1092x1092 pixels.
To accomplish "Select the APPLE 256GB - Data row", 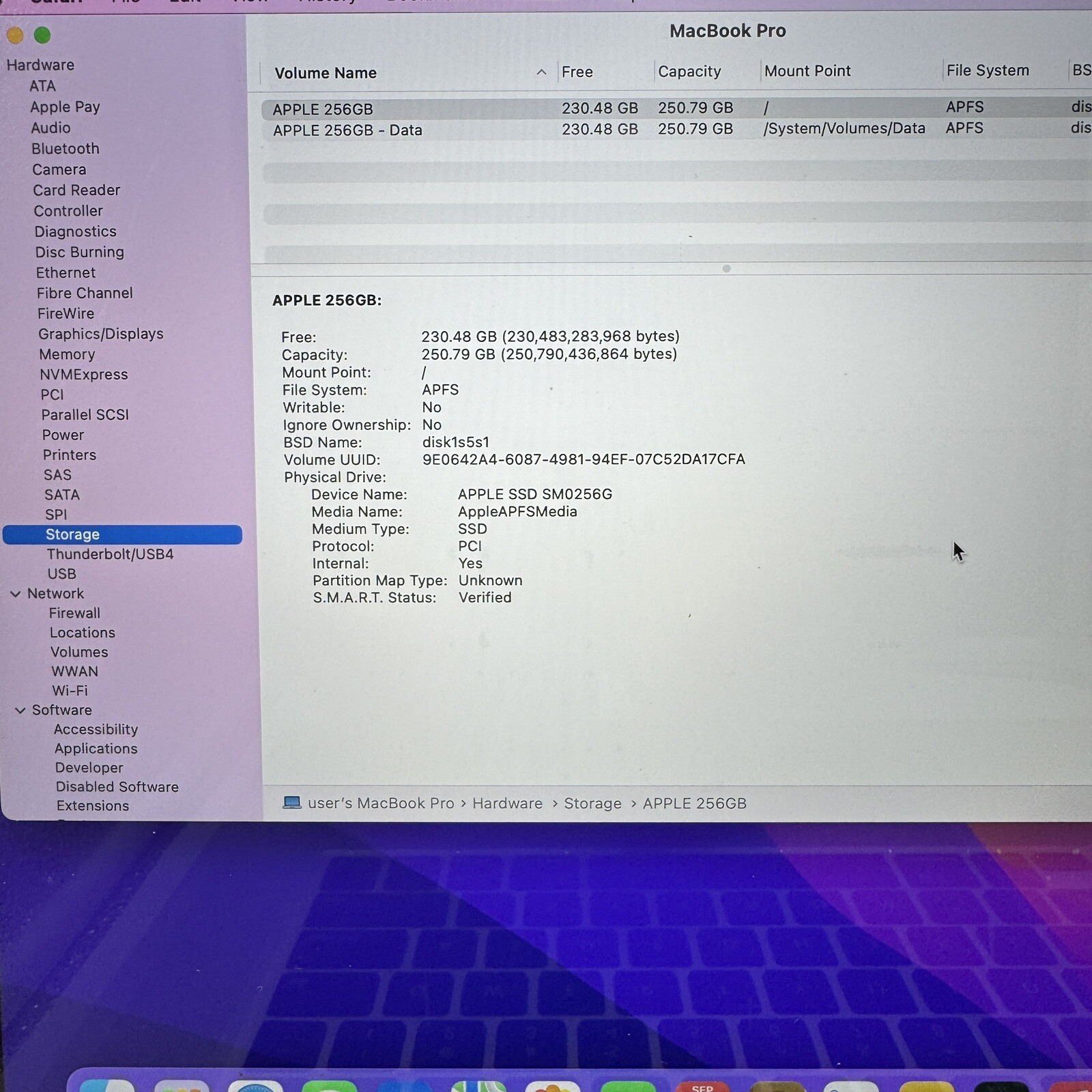I will [x=676, y=130].
